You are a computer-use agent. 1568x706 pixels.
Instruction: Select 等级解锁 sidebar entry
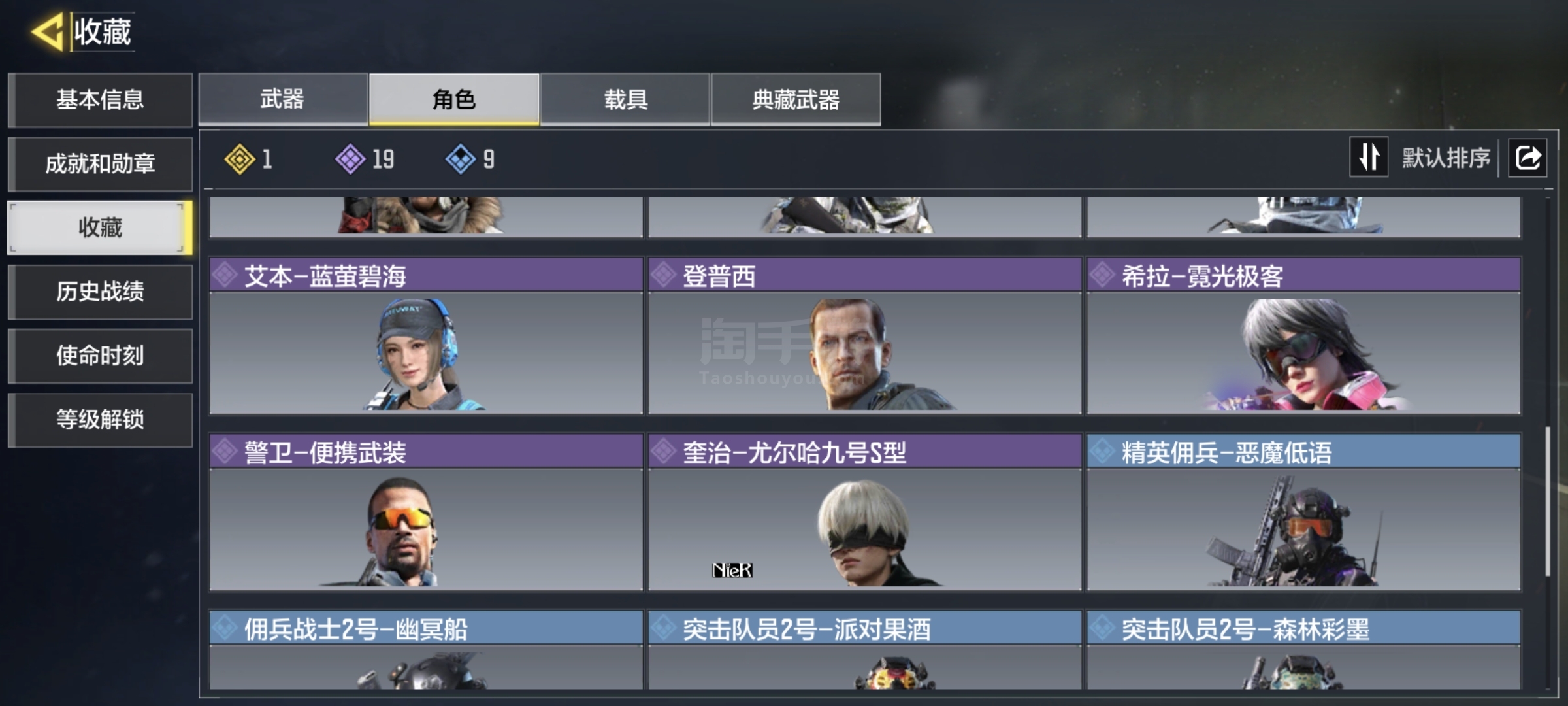click(x=100, y=420)
